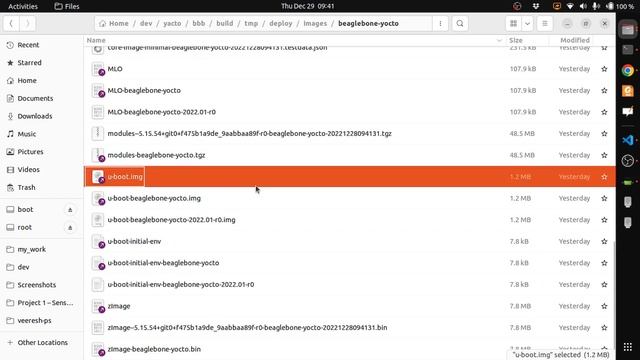Eject the boot volume
640x360 pixels.
[x=70, y=209]
